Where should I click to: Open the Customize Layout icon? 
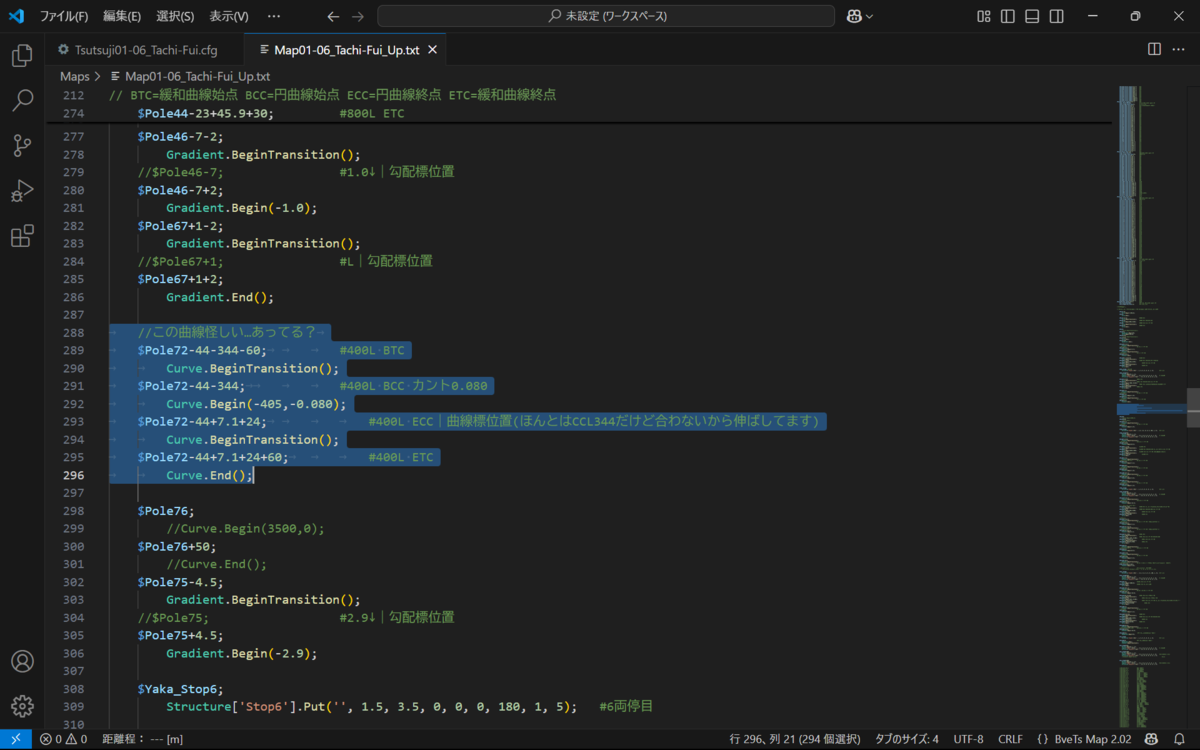[985, 16]
